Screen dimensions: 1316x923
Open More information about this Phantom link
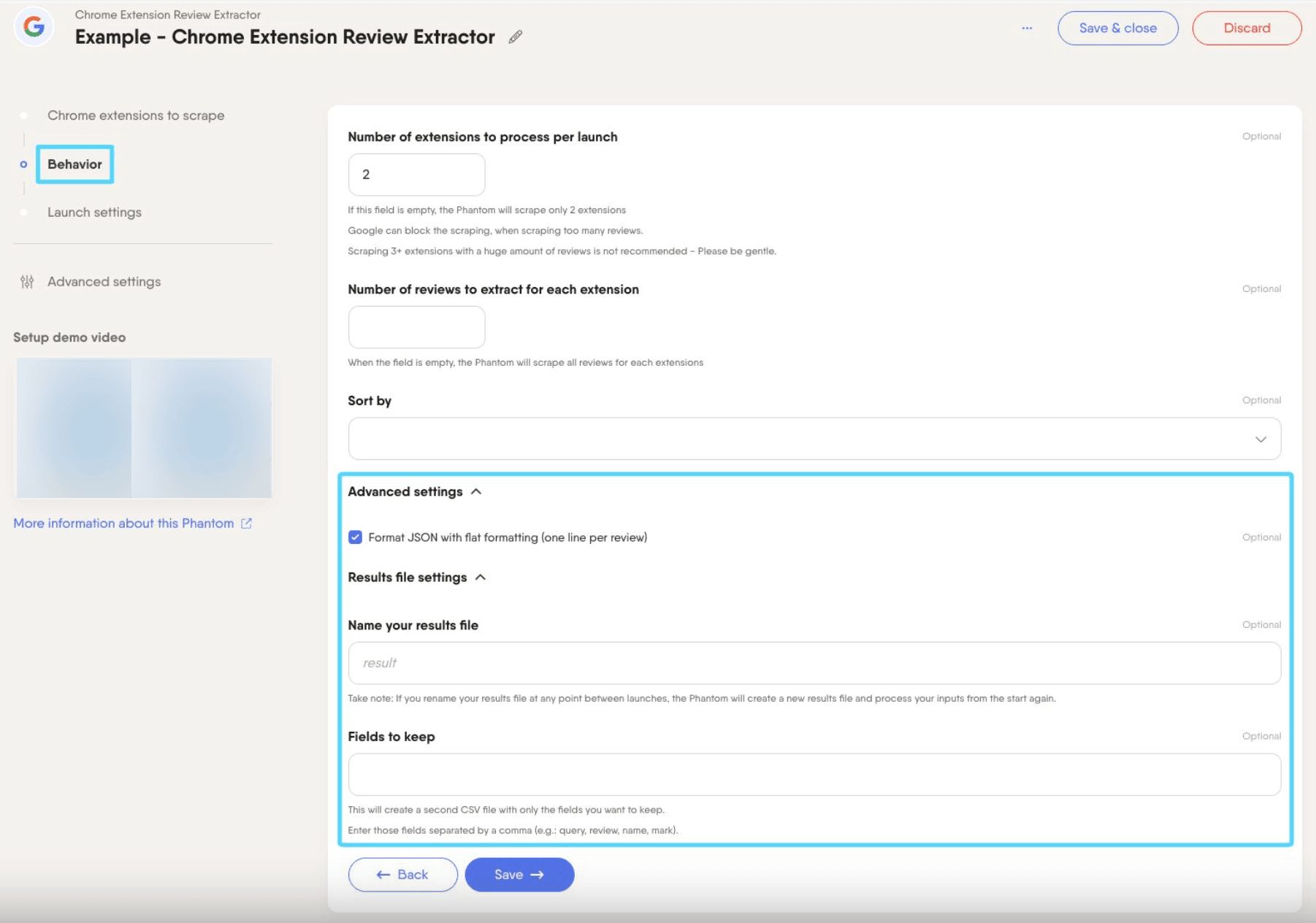(x=123, y=524)
